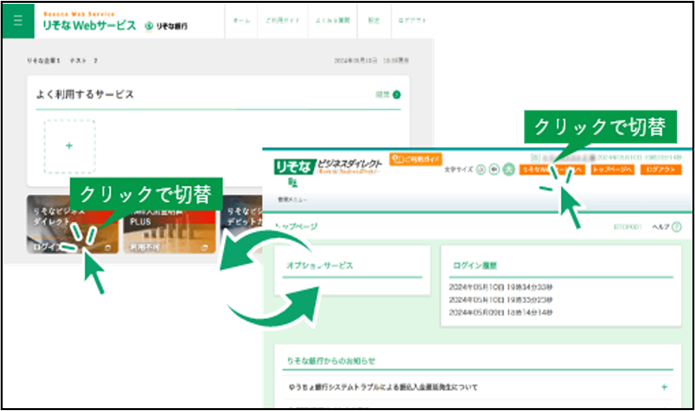Open the orange ご利用ガイド button in Business Direct
Image resolution: width=695 pixels, height=411 pixels.
pos(416,159)
